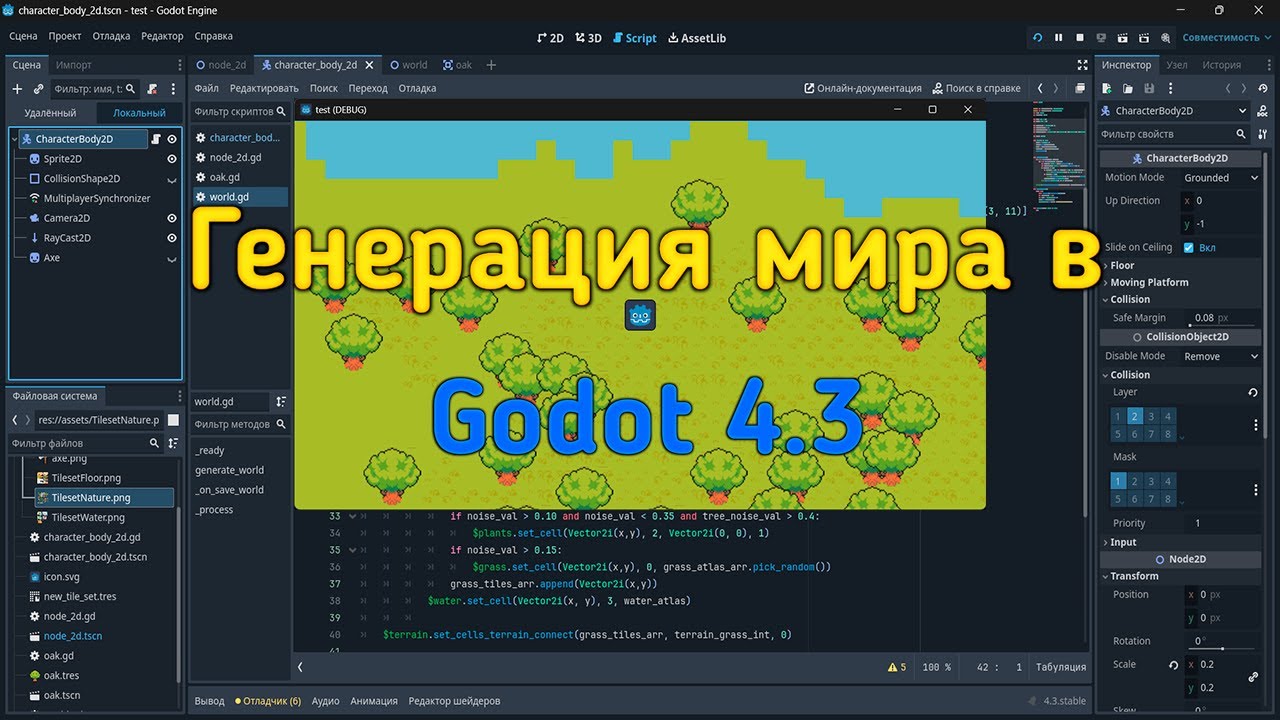Toggle Scale ratio lock chain icon
This screenshot has height=720, width=1280.
coord(1253,677)
